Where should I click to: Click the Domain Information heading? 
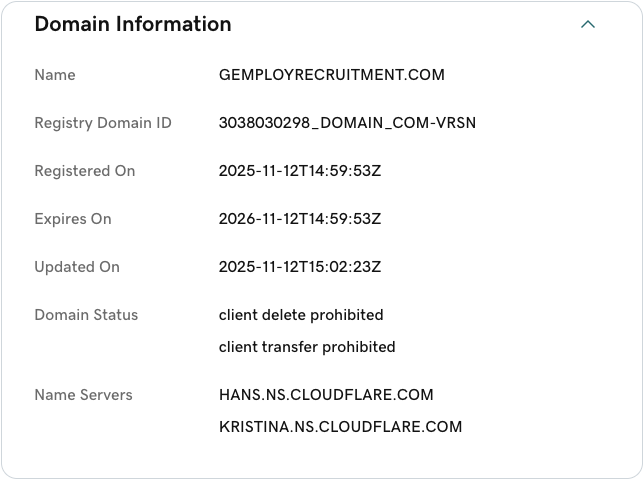[132, 25]
